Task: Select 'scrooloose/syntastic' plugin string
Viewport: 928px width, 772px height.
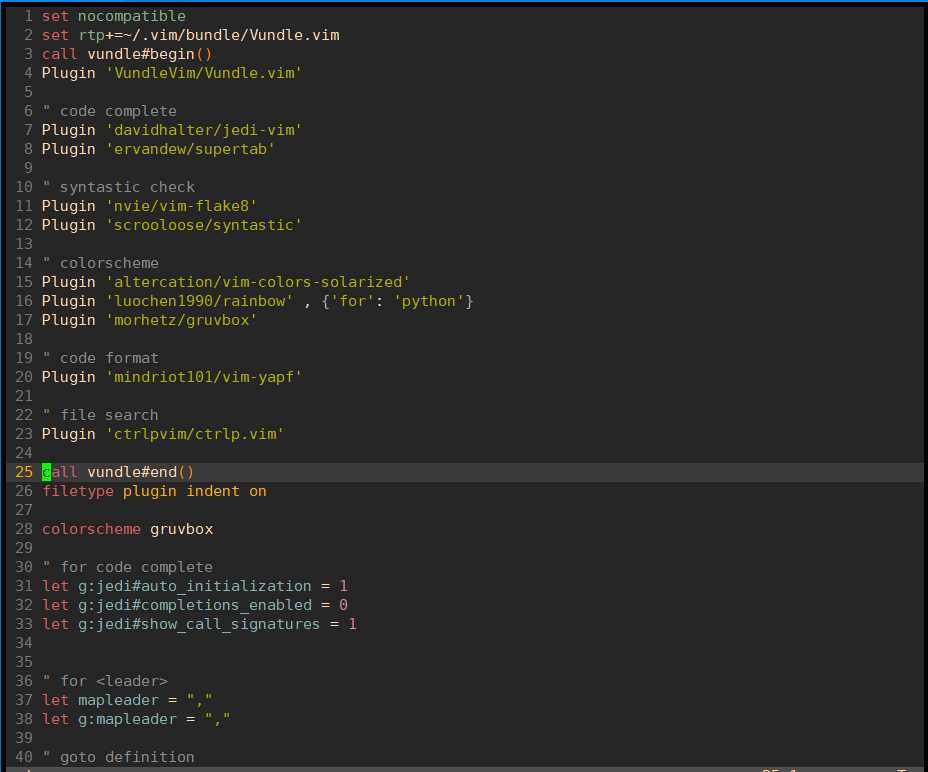Action: 204,225
